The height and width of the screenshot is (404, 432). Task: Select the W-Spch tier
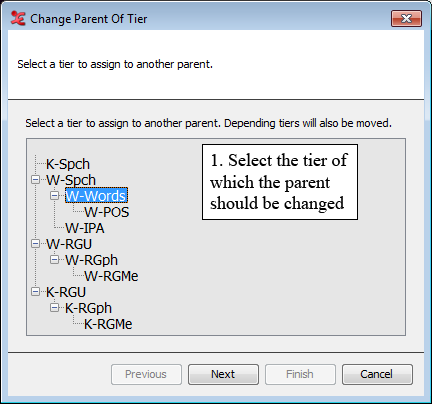pos(71,180)
